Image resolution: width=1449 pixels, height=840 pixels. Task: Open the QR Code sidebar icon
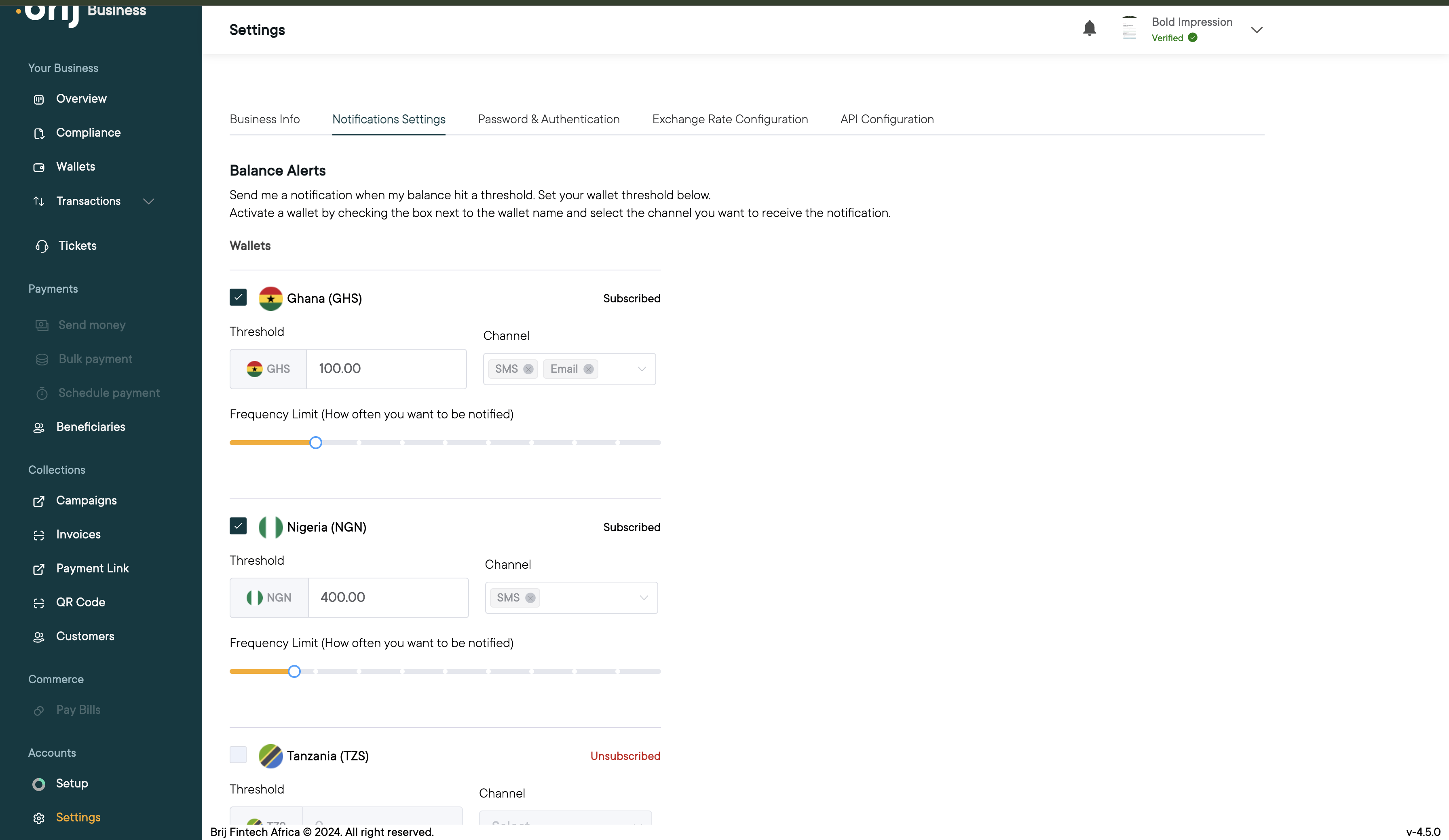click(x=38, y=603)
